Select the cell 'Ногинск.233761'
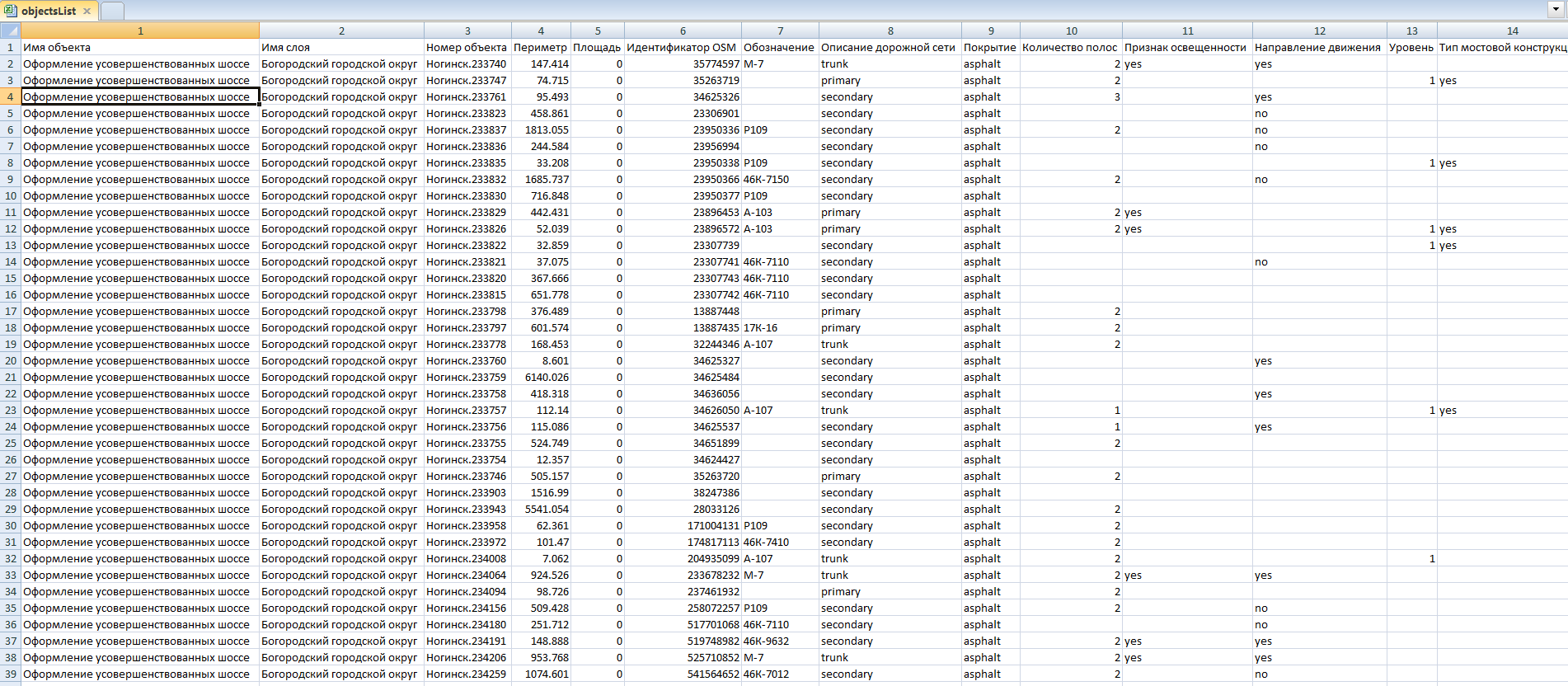This screenshot has height=686, width=1568. coord(467,96)
